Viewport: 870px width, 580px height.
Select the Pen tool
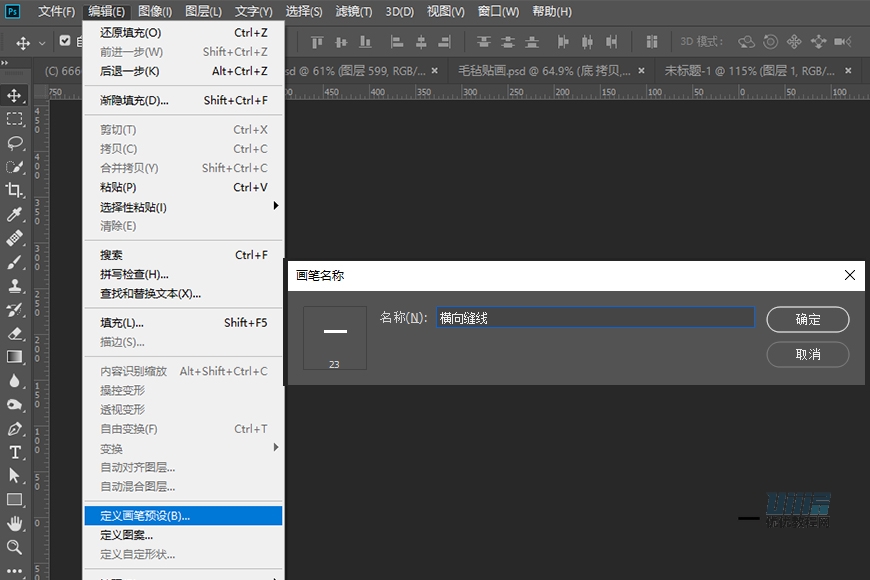coord(14,428)
